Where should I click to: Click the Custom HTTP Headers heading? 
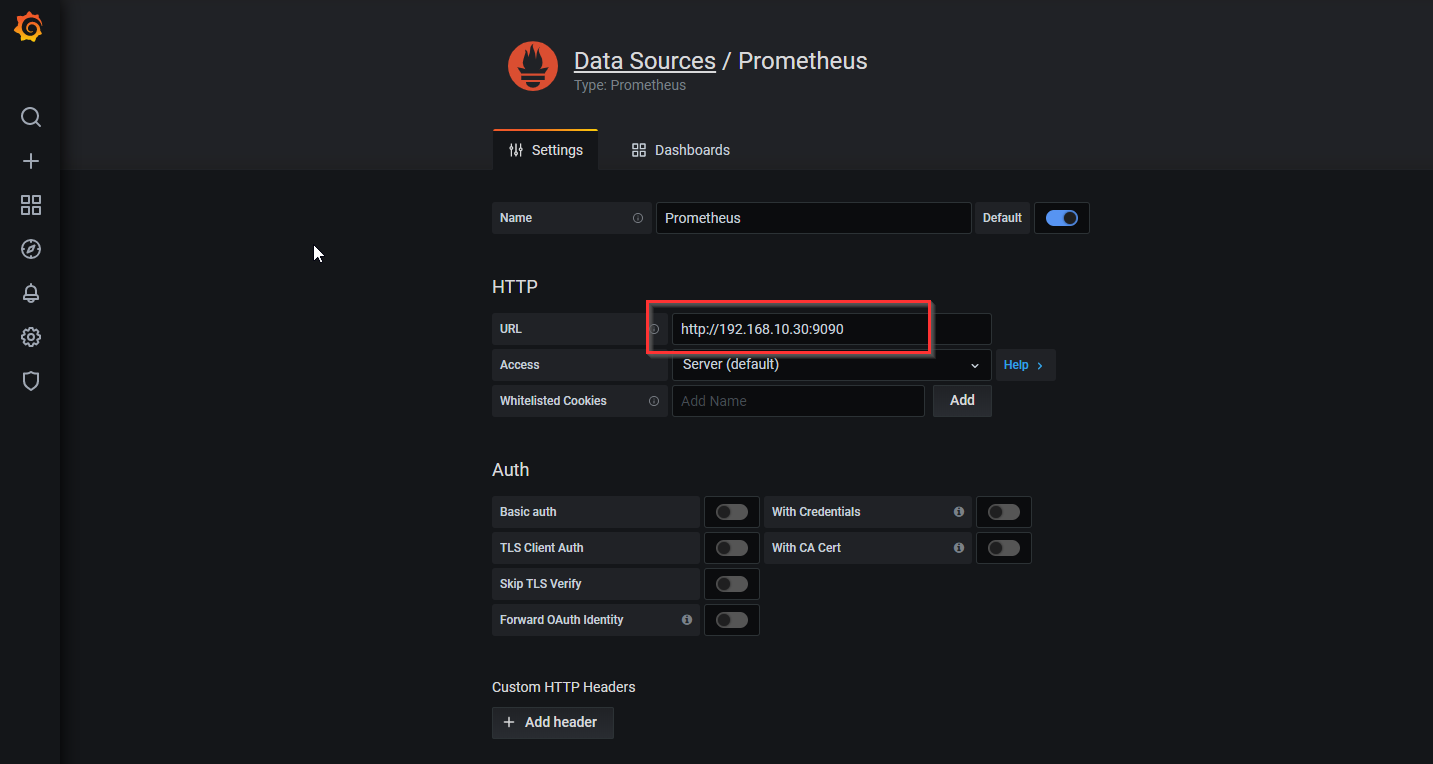(x=564, y=687)
